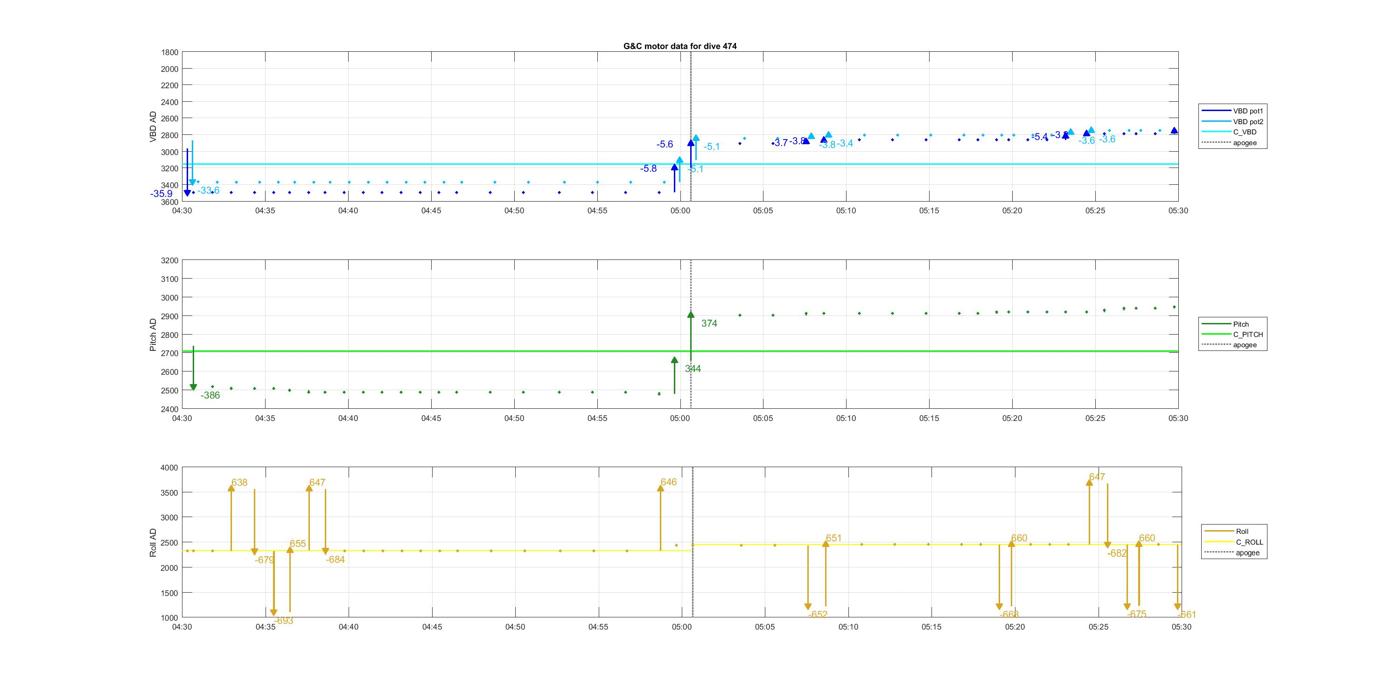
Task: Click the '-5.8' VBD data label
Action: 649,169
